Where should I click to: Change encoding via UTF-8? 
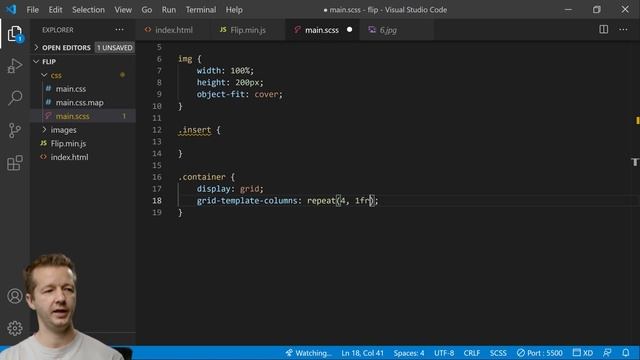click(x=444, y=353)
